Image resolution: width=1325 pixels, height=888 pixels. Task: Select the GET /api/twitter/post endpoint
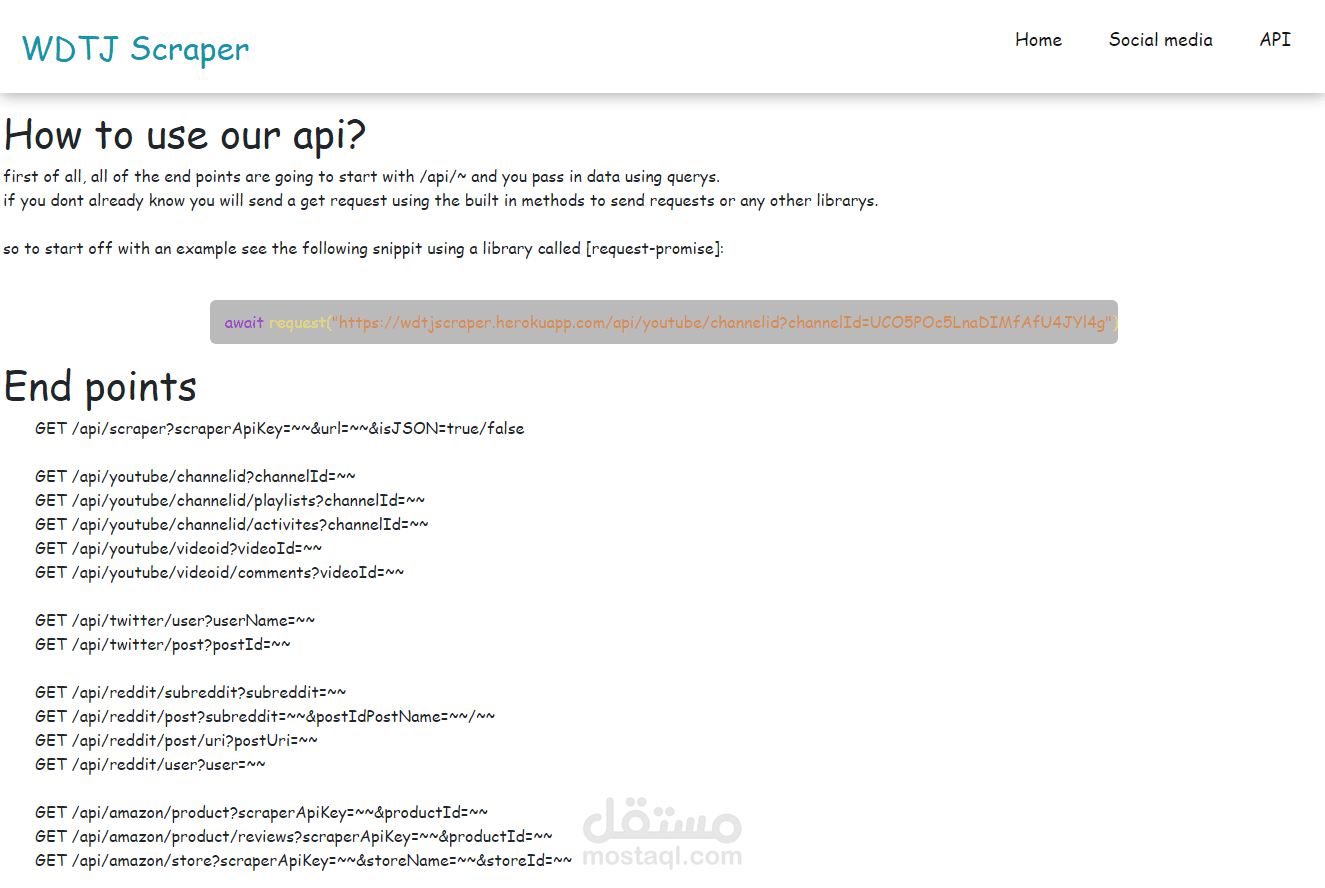point(163,645)
